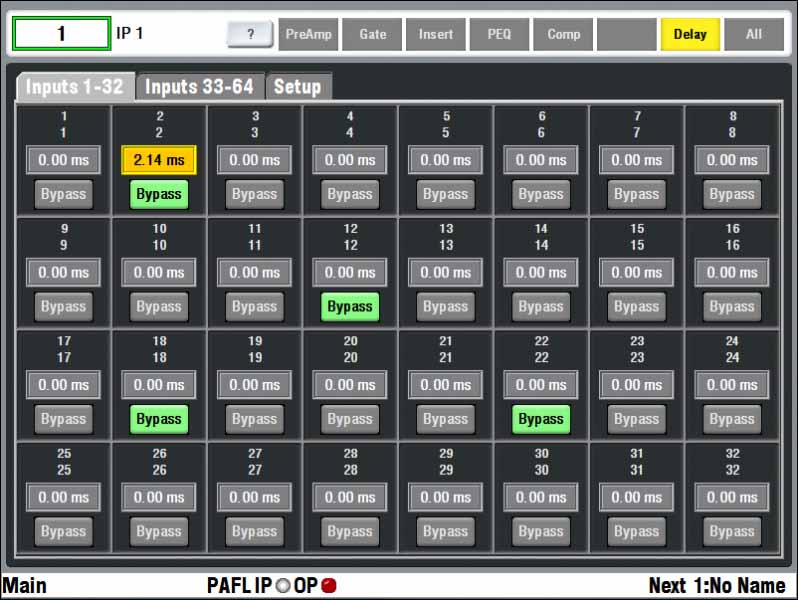Switch to the Inputs 33-64 tab
798x600 pixels.
point(200,86)
